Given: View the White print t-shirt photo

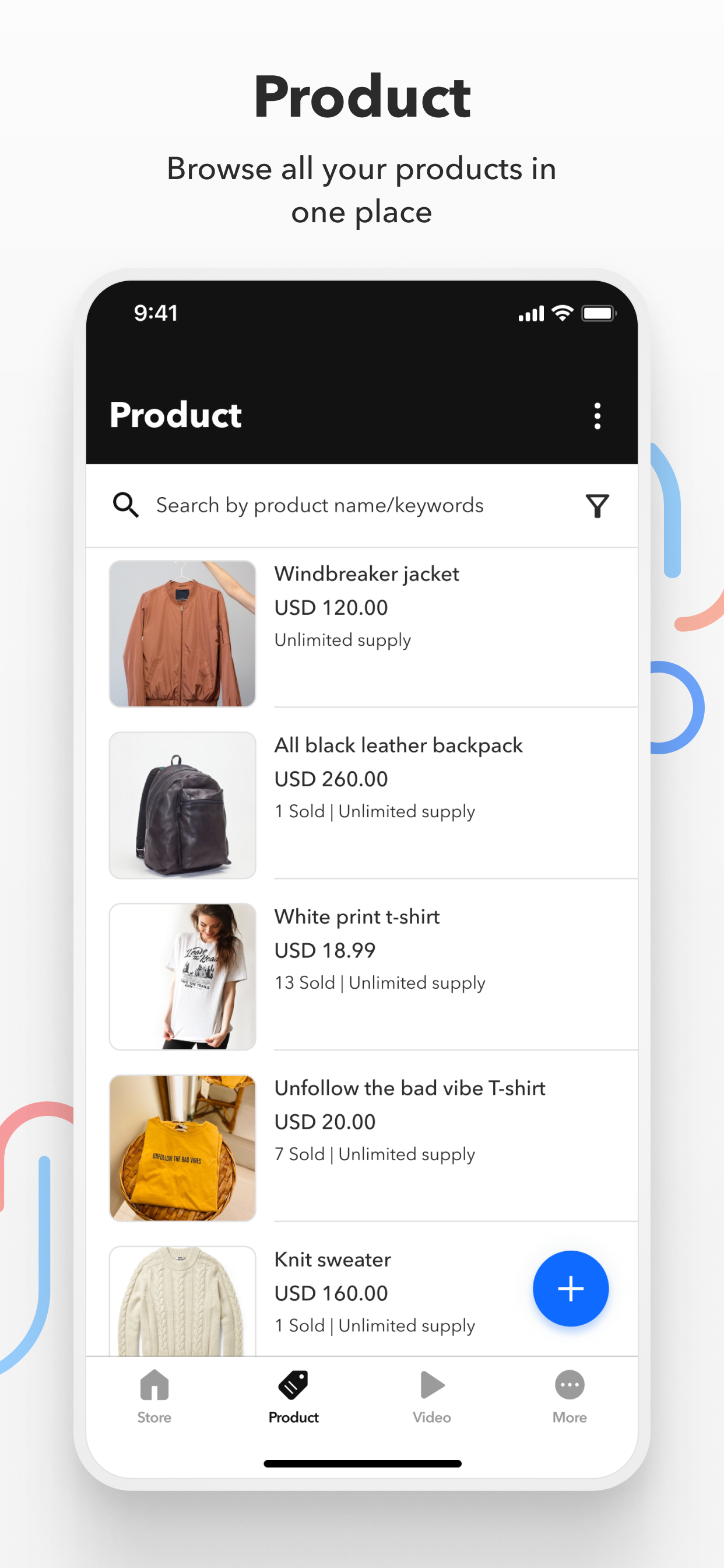Looking at the screenshot, I should 182,977.
